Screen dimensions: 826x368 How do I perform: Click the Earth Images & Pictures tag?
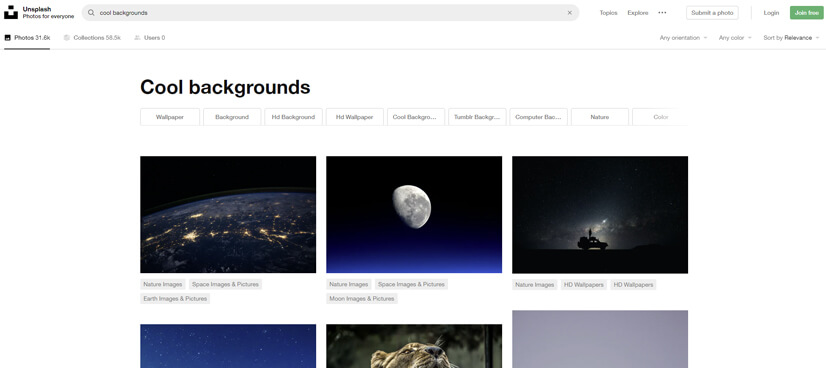click(175, 299)
